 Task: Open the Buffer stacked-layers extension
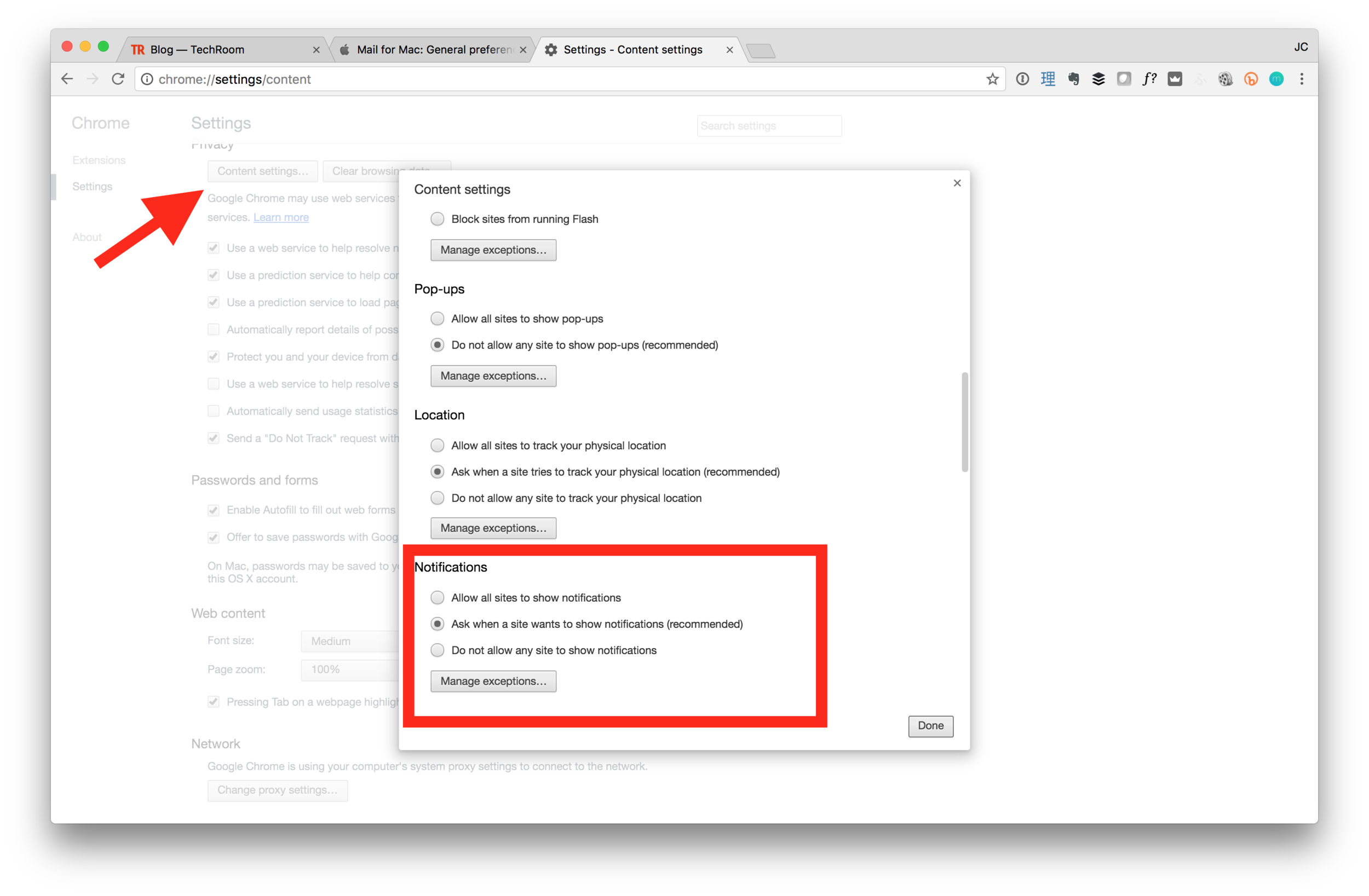pos(1098,79)
